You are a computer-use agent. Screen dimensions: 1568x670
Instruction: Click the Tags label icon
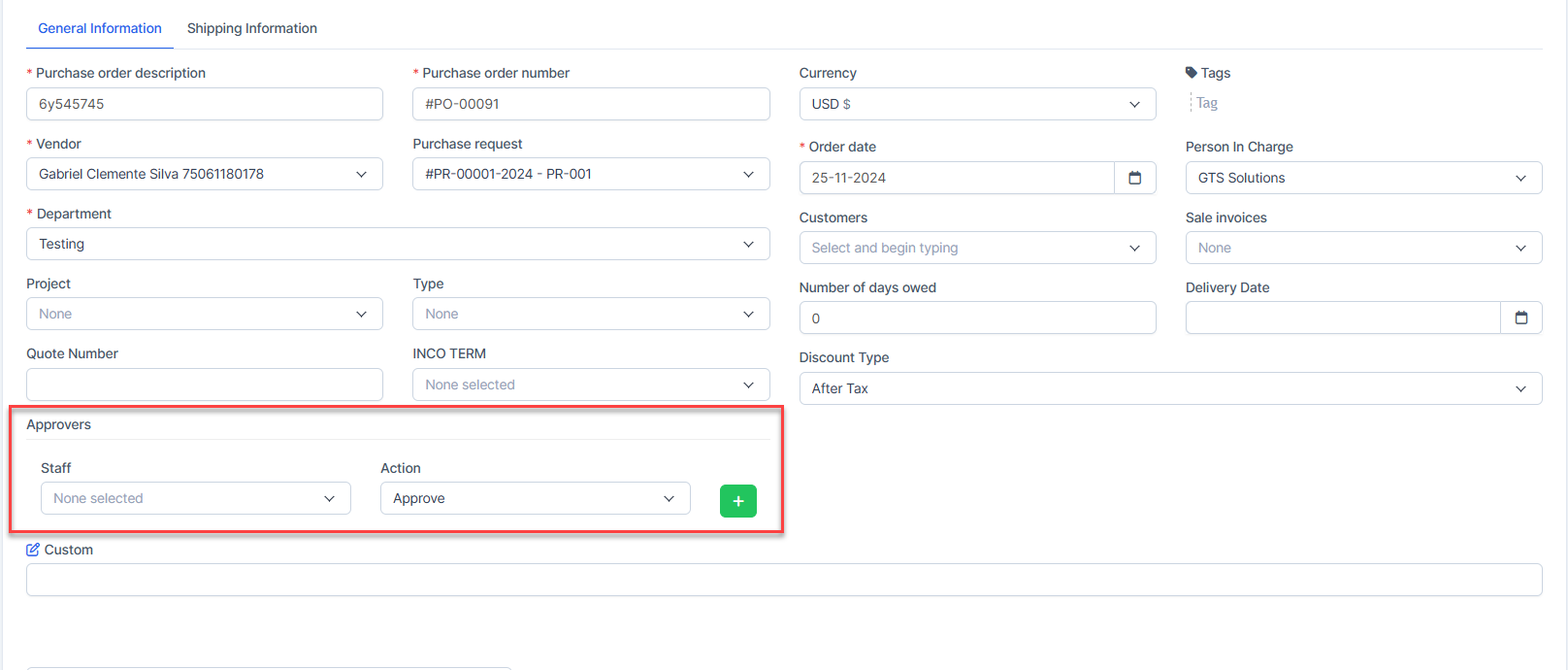coord(1192,73)
